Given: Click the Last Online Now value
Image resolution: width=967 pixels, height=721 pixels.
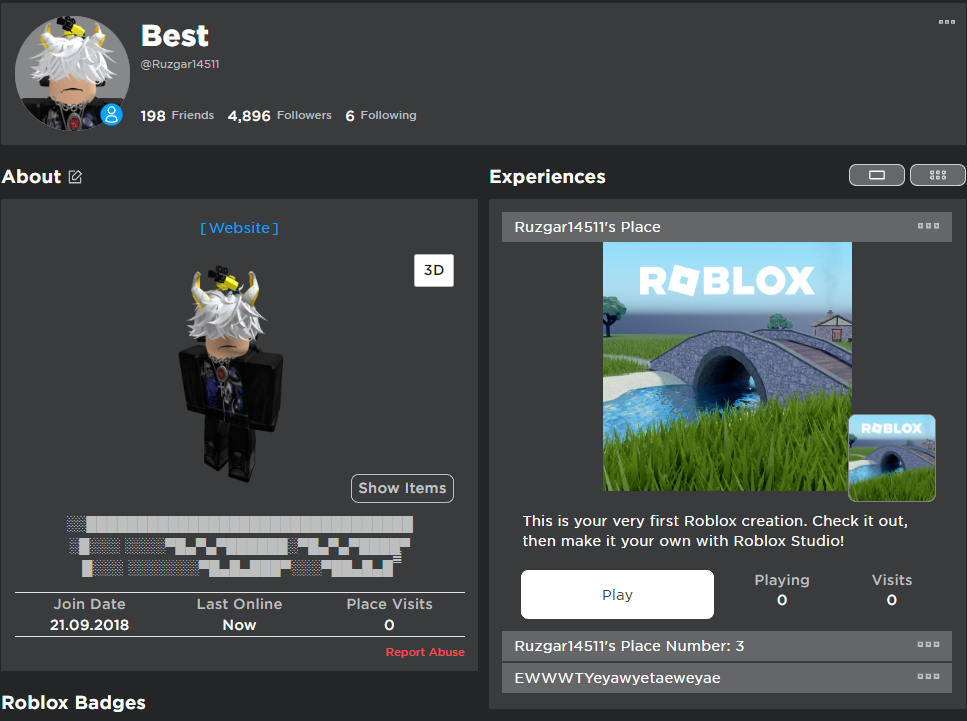Looking at the screenshot, I should pyautogui.click(x=239, y=625).
